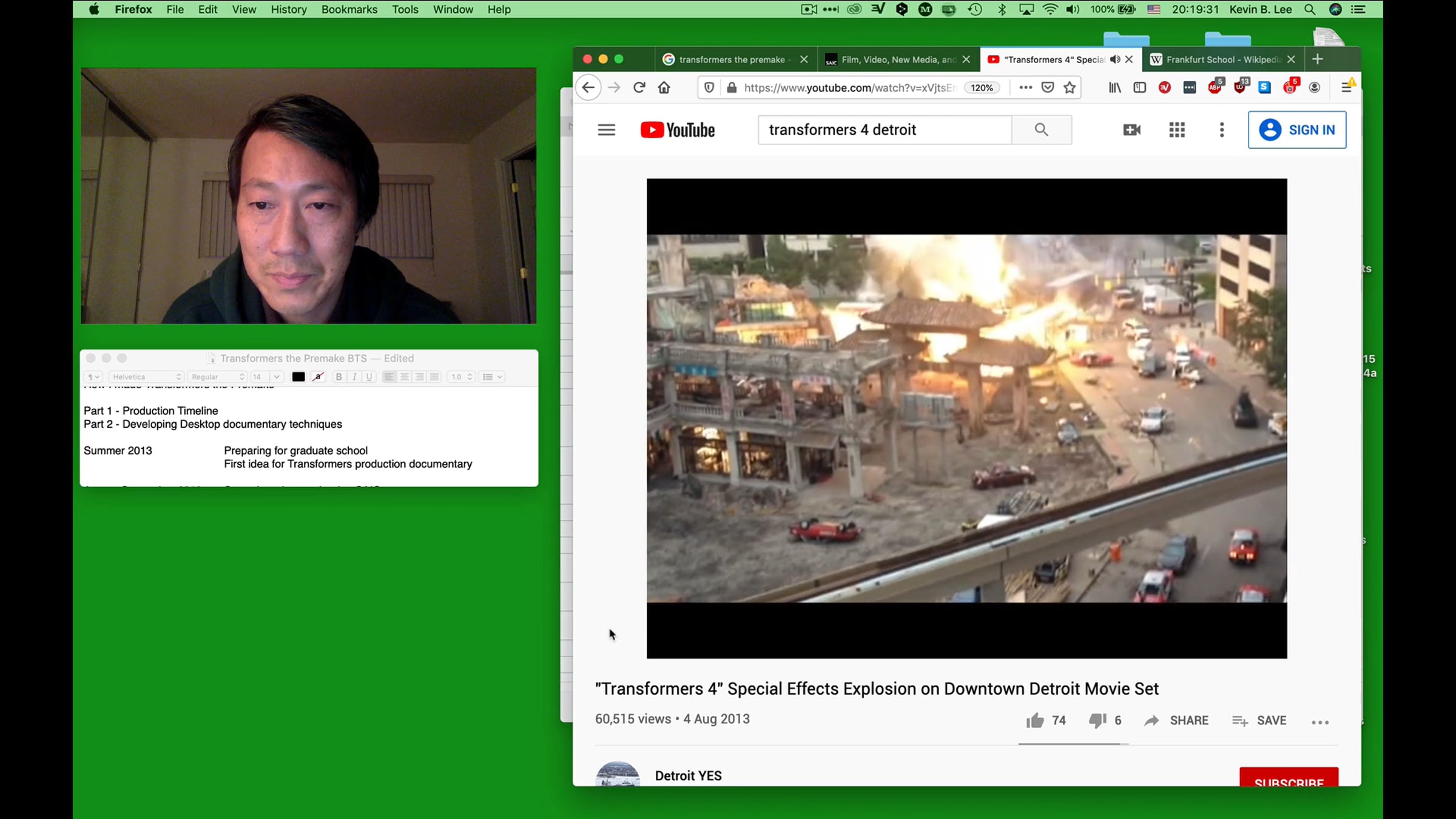Open line spacing 1.0 dropdown
The height and width of the screenshot is (819, 1456).
click(460, 377)
